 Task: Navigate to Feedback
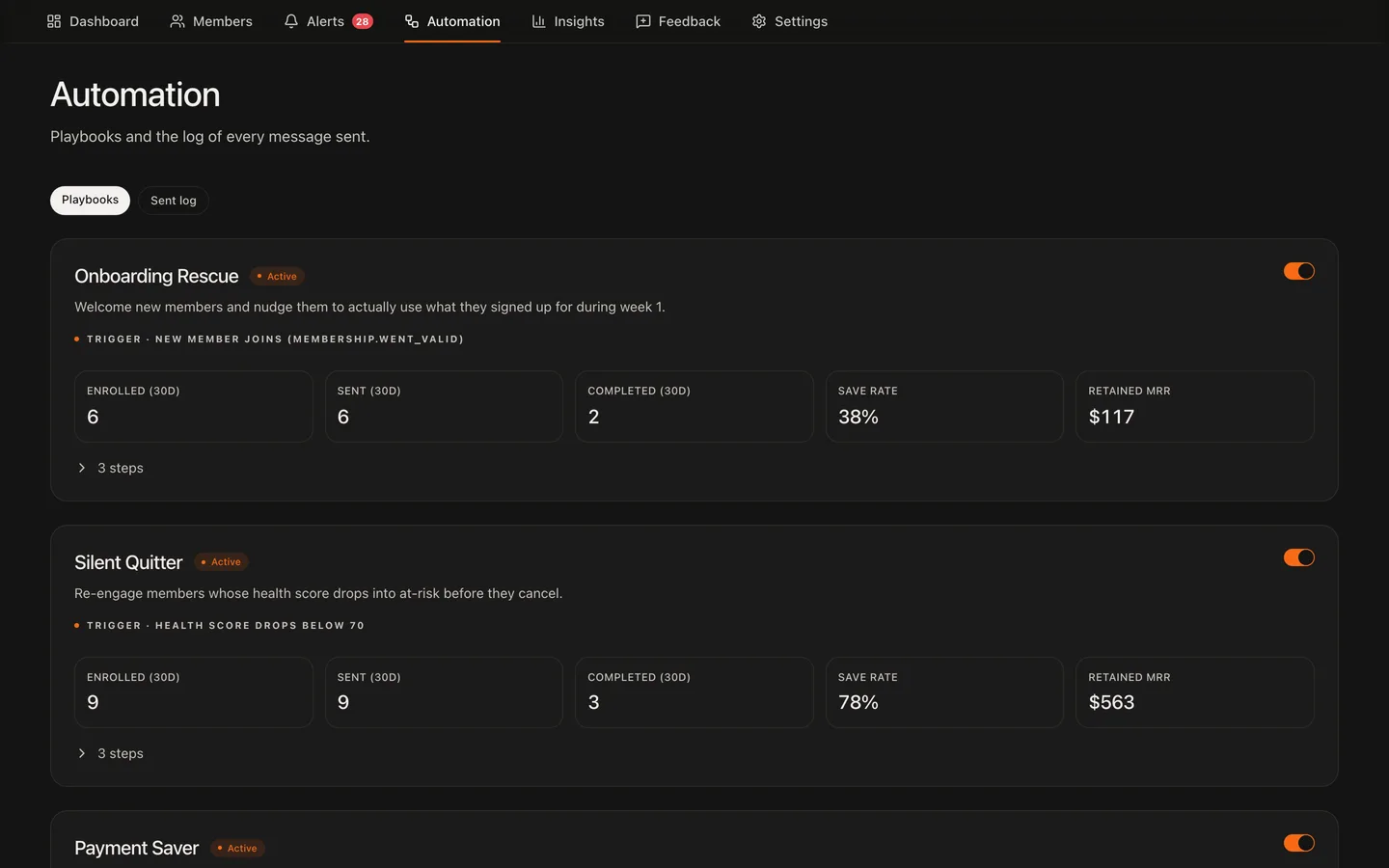point(678,21)
